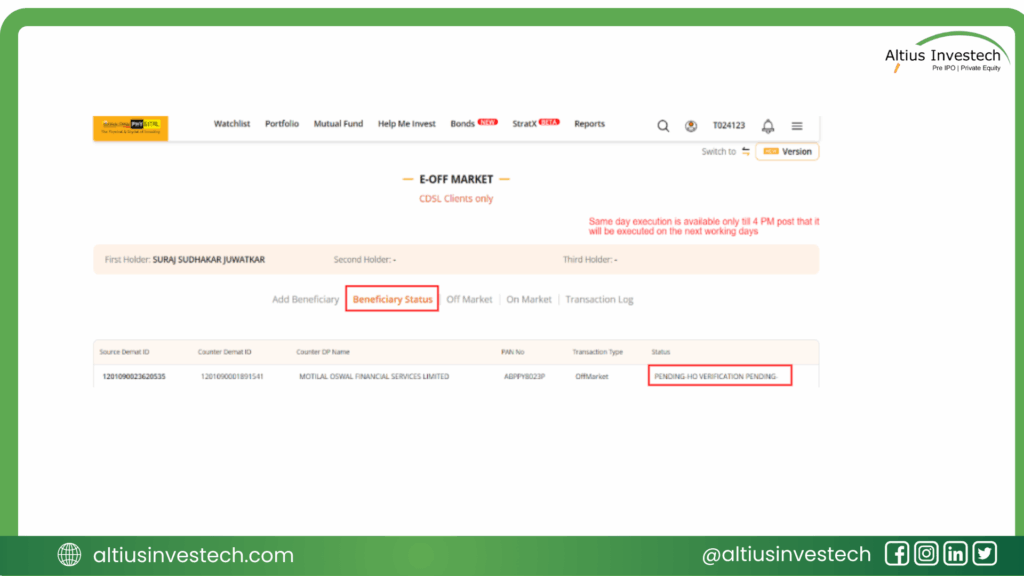Click the Facebook icon in footer

point(897,554)
